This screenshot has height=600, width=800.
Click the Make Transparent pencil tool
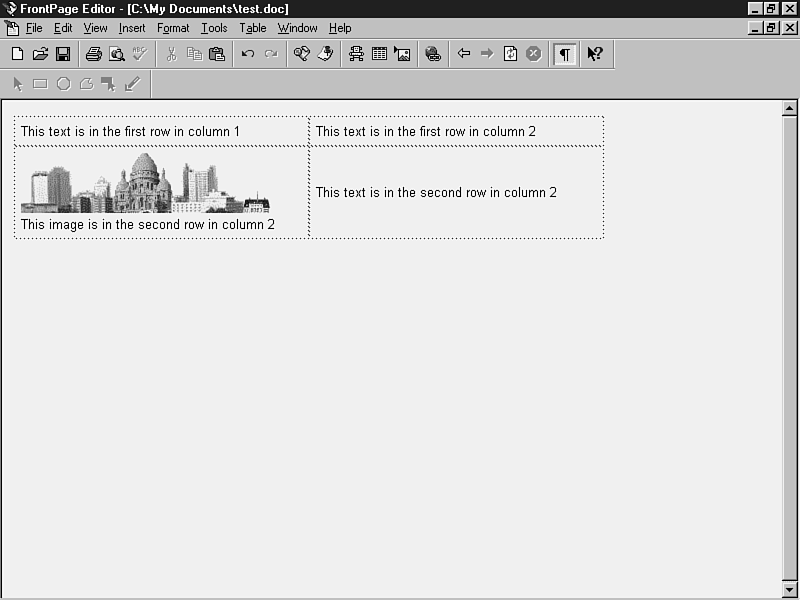coord(132,84)
